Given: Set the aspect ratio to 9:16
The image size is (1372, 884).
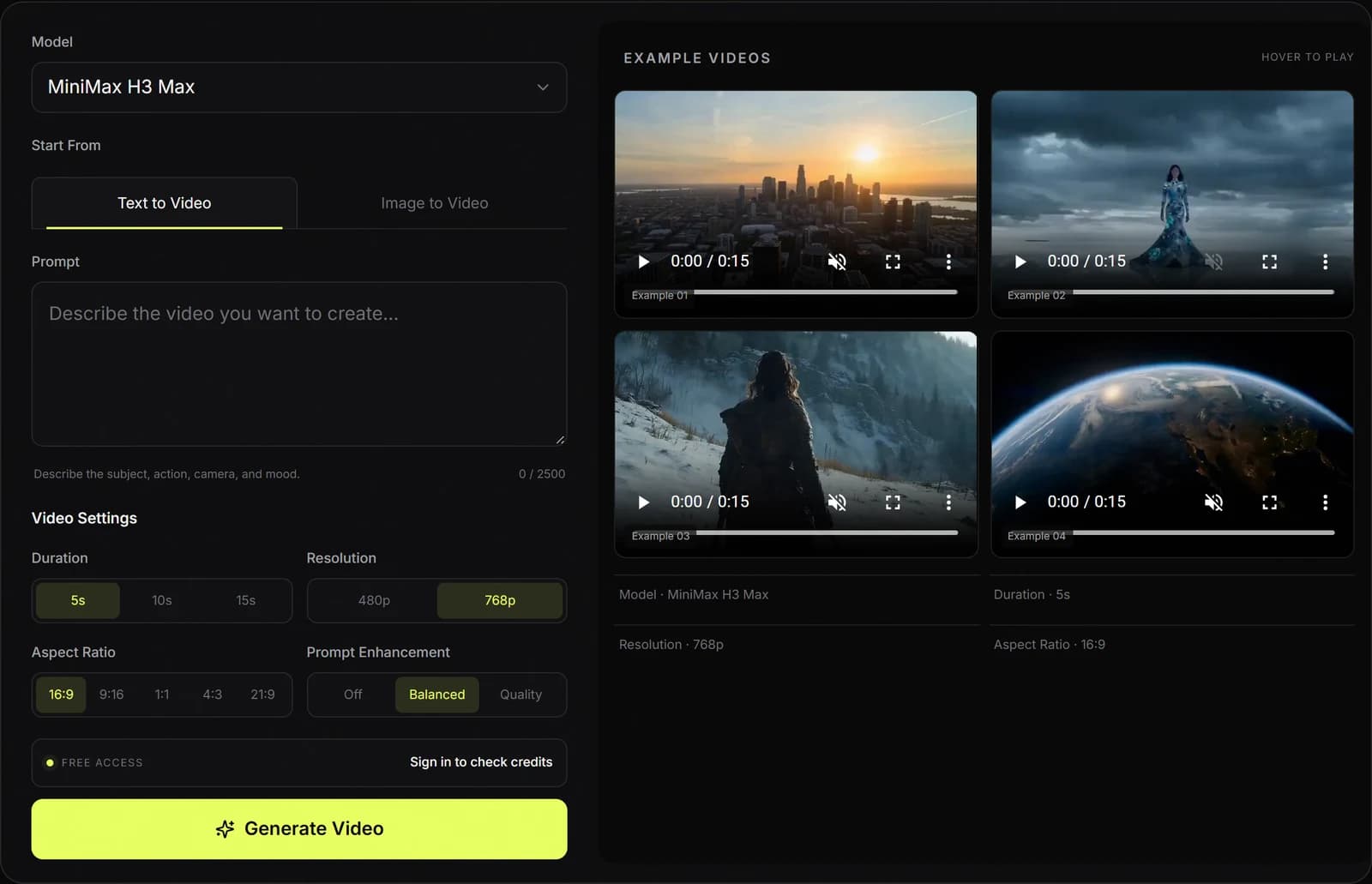Looking at the screenshot, I should click(x=111, y=695).
